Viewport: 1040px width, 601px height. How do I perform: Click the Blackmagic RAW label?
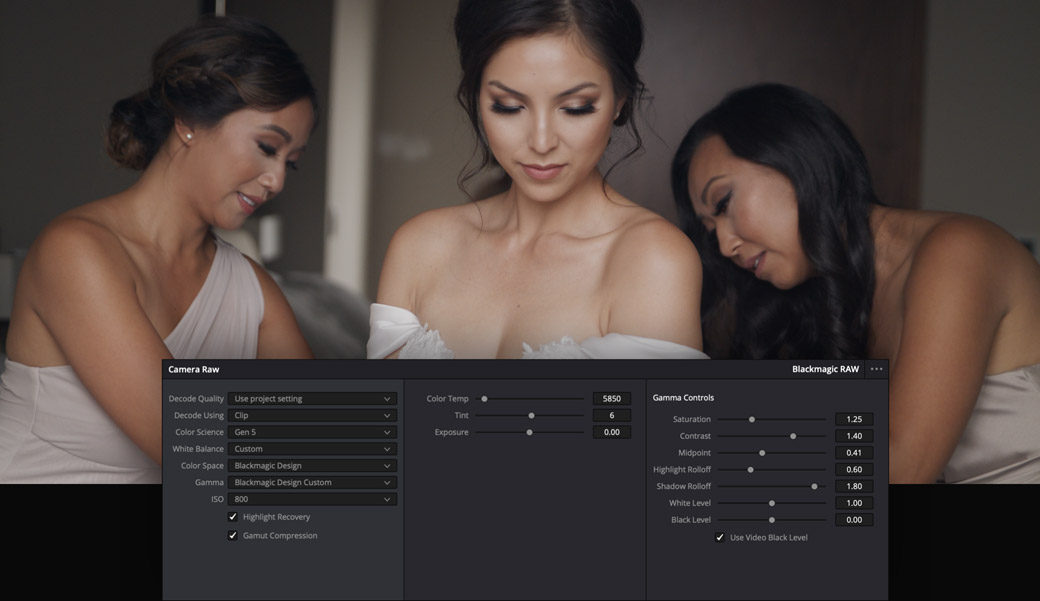point(828,367)
